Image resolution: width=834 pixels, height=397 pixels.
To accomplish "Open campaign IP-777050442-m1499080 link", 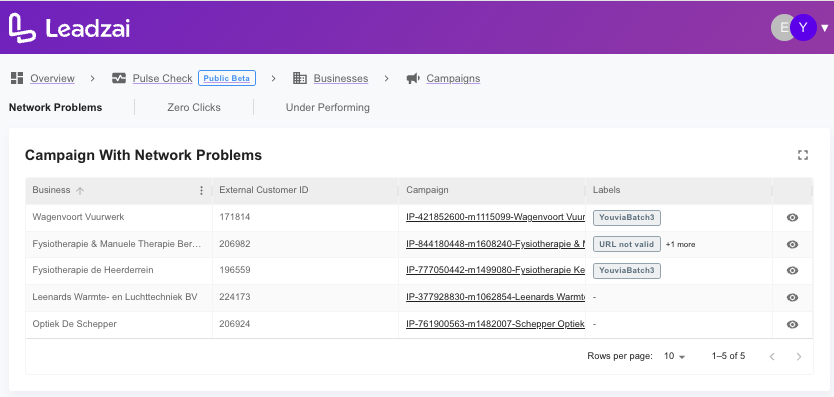I will point(496,270).
